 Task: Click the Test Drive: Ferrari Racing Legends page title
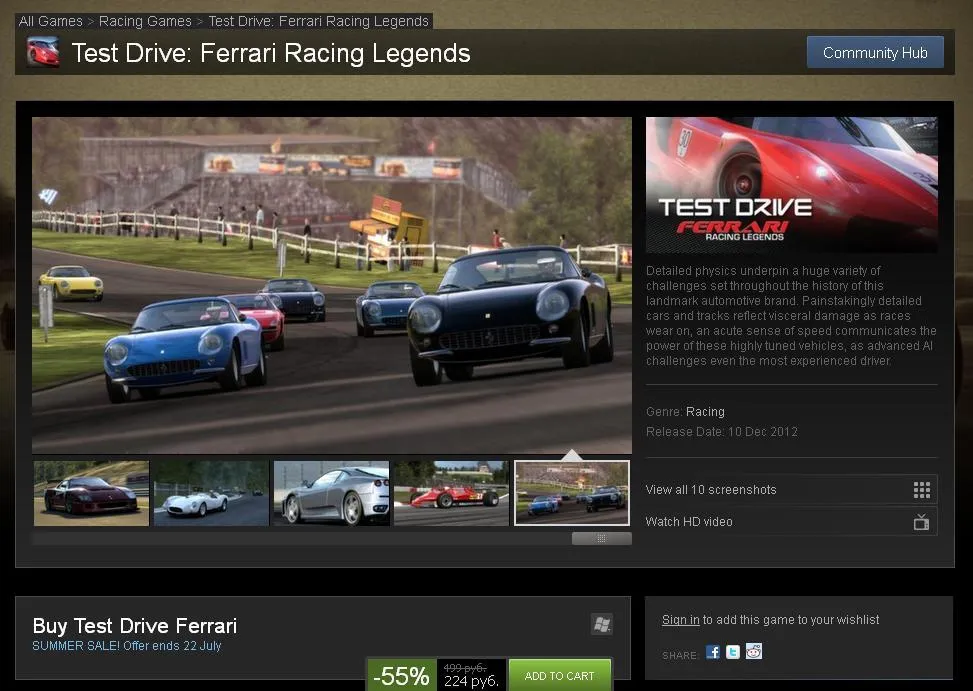pyautogui.click(x=271, y=53)
